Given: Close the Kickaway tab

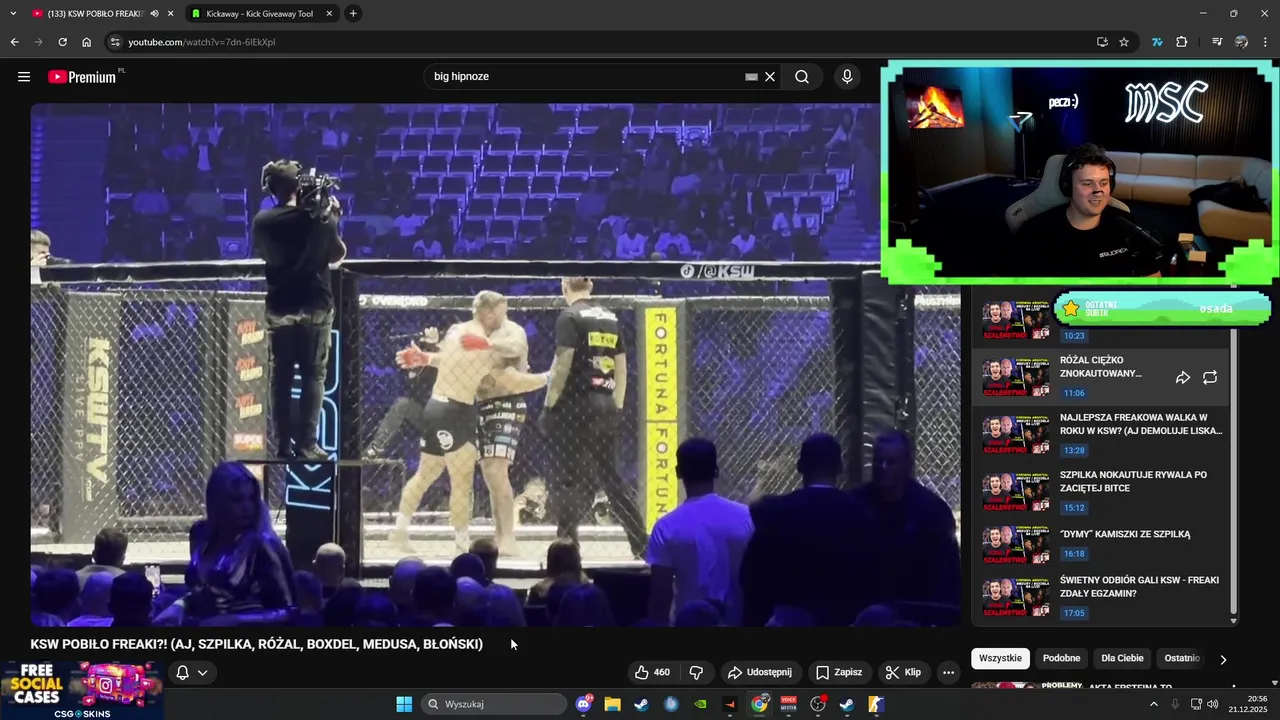Looking at the screenshot, I should point(329,14).
